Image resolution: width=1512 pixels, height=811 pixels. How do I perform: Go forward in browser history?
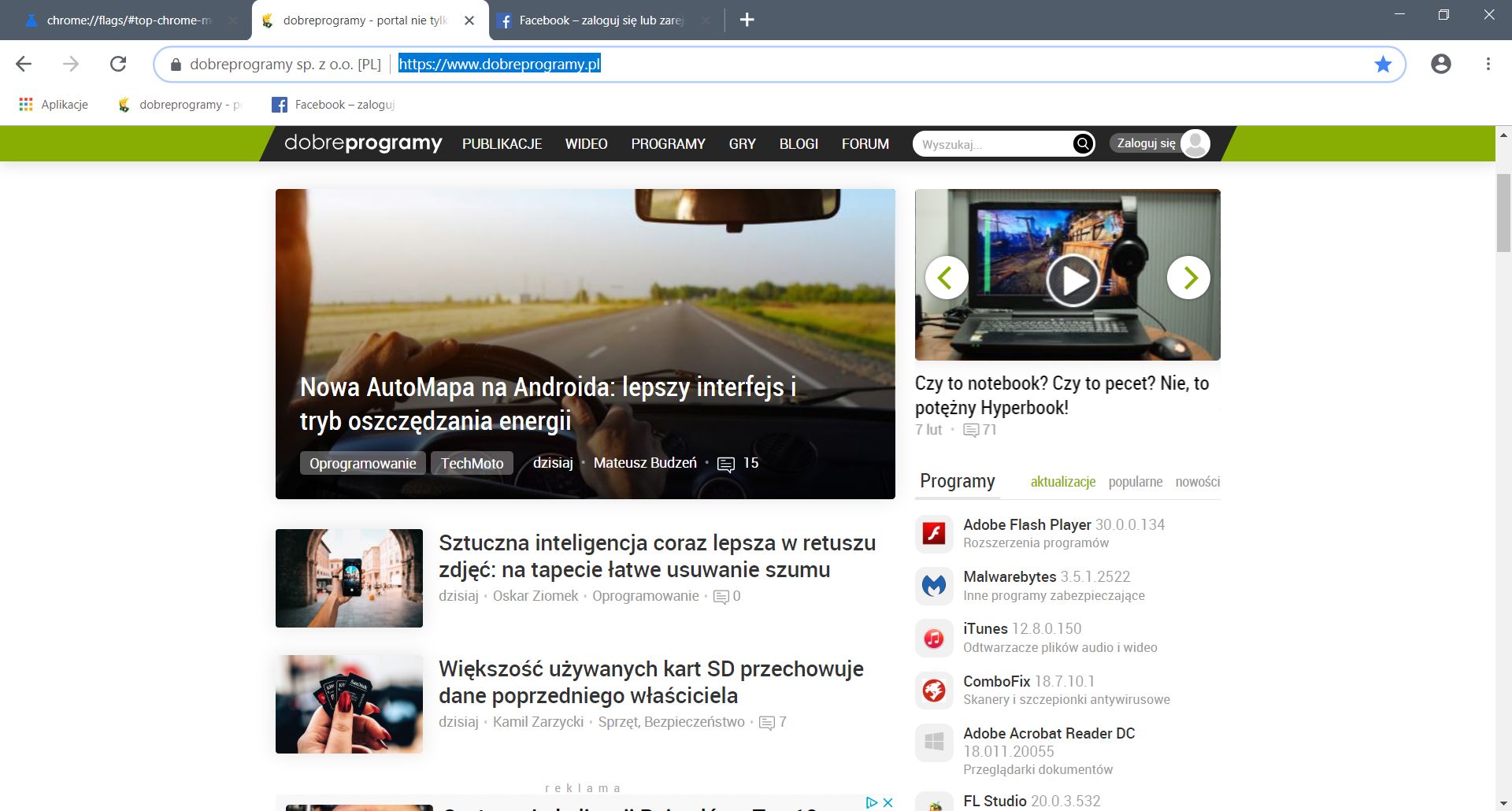71,64
